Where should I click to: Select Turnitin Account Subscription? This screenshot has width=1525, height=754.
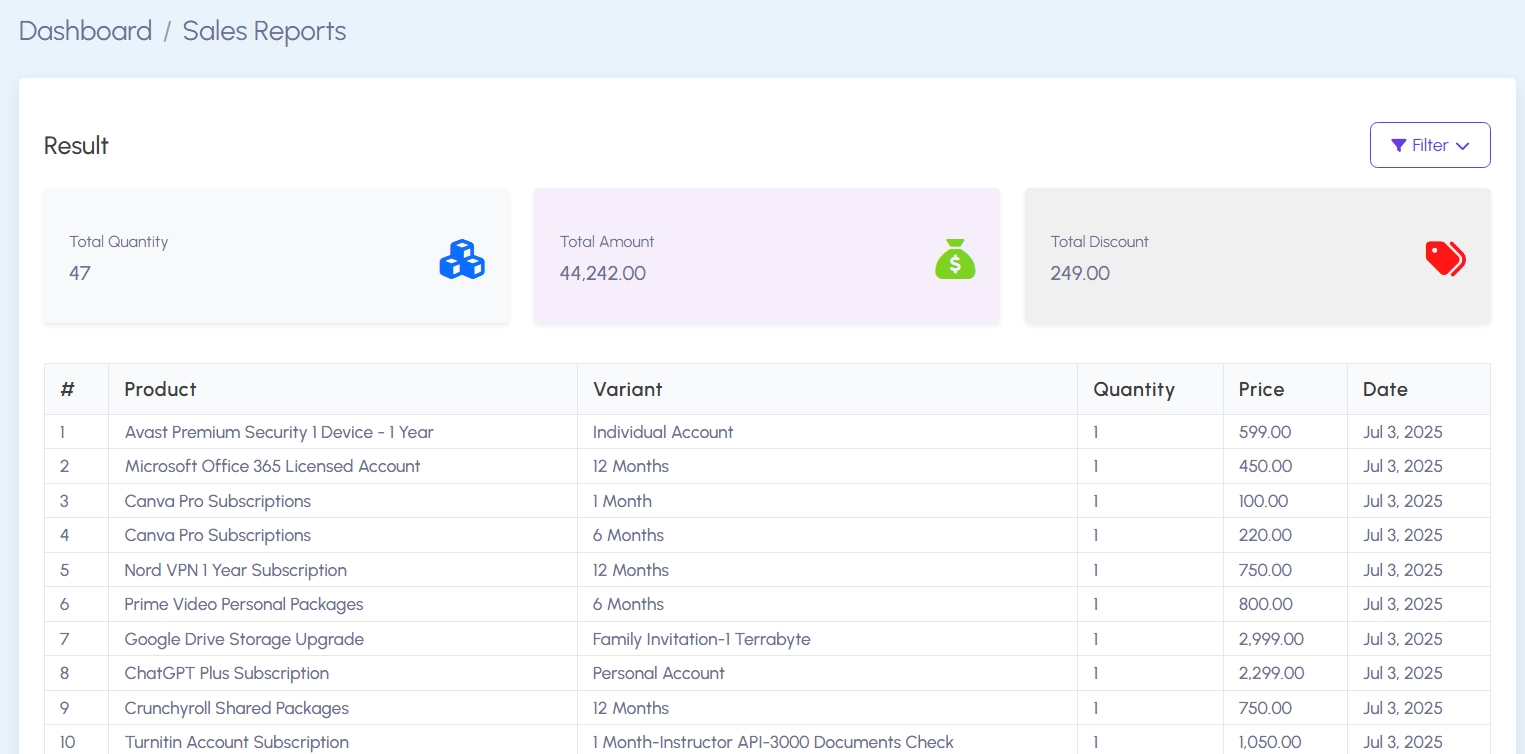(x=237, y=742)
